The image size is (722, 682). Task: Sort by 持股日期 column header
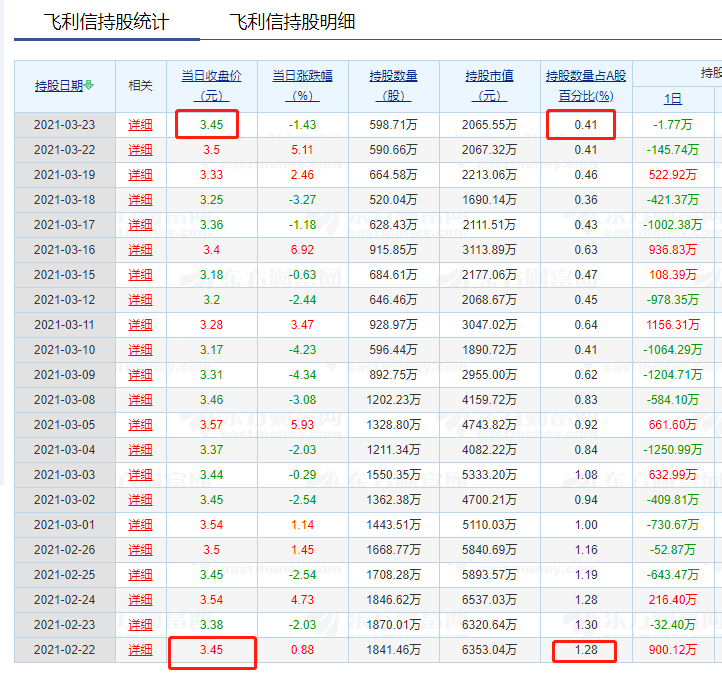tap(59, 86)
